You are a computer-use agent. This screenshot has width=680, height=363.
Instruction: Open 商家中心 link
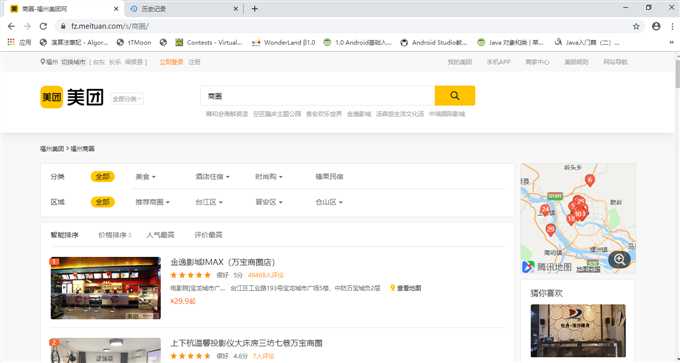[x=537, y=62]
